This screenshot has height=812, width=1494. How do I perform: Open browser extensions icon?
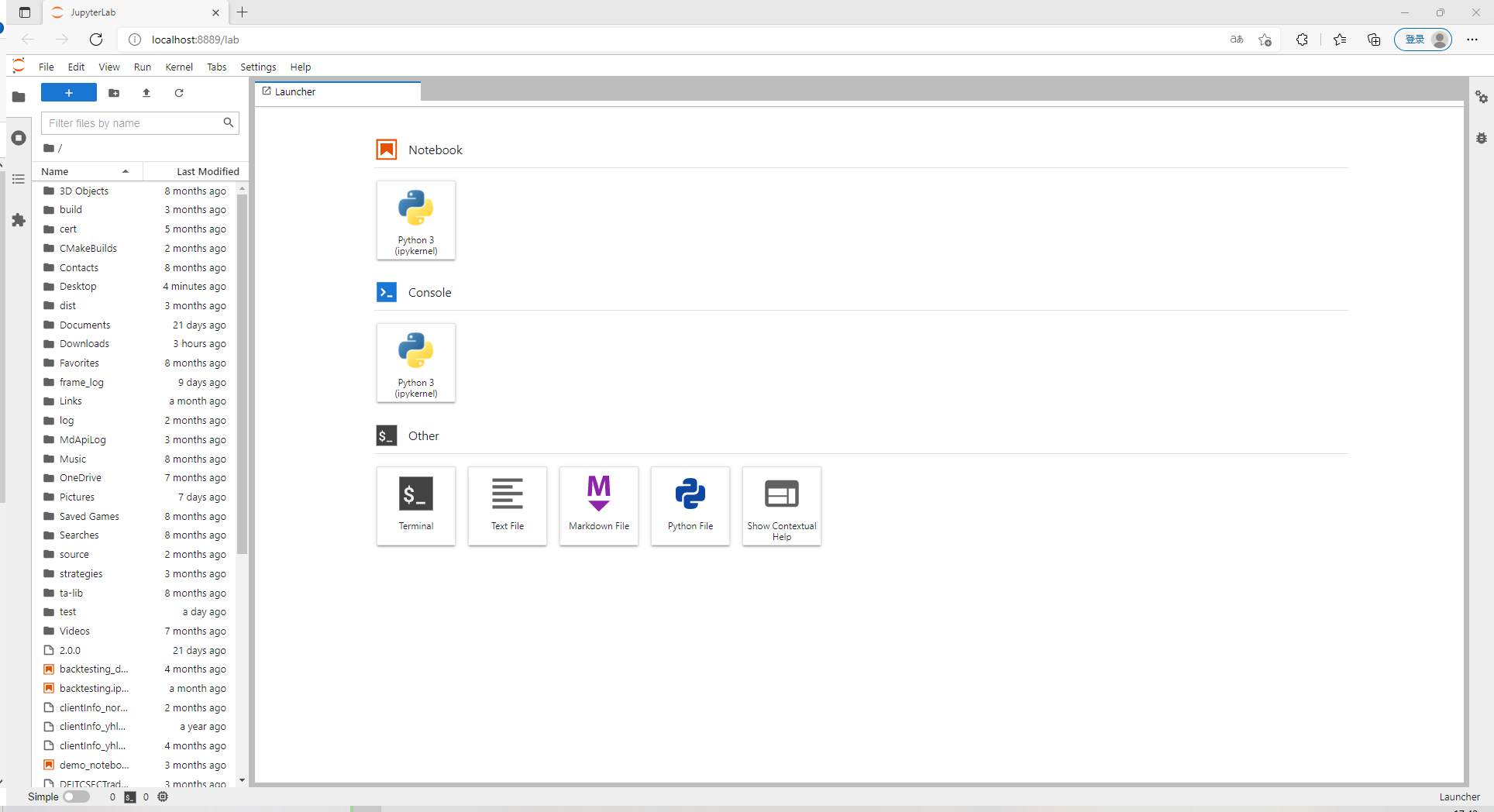[x=1302, y=40]
